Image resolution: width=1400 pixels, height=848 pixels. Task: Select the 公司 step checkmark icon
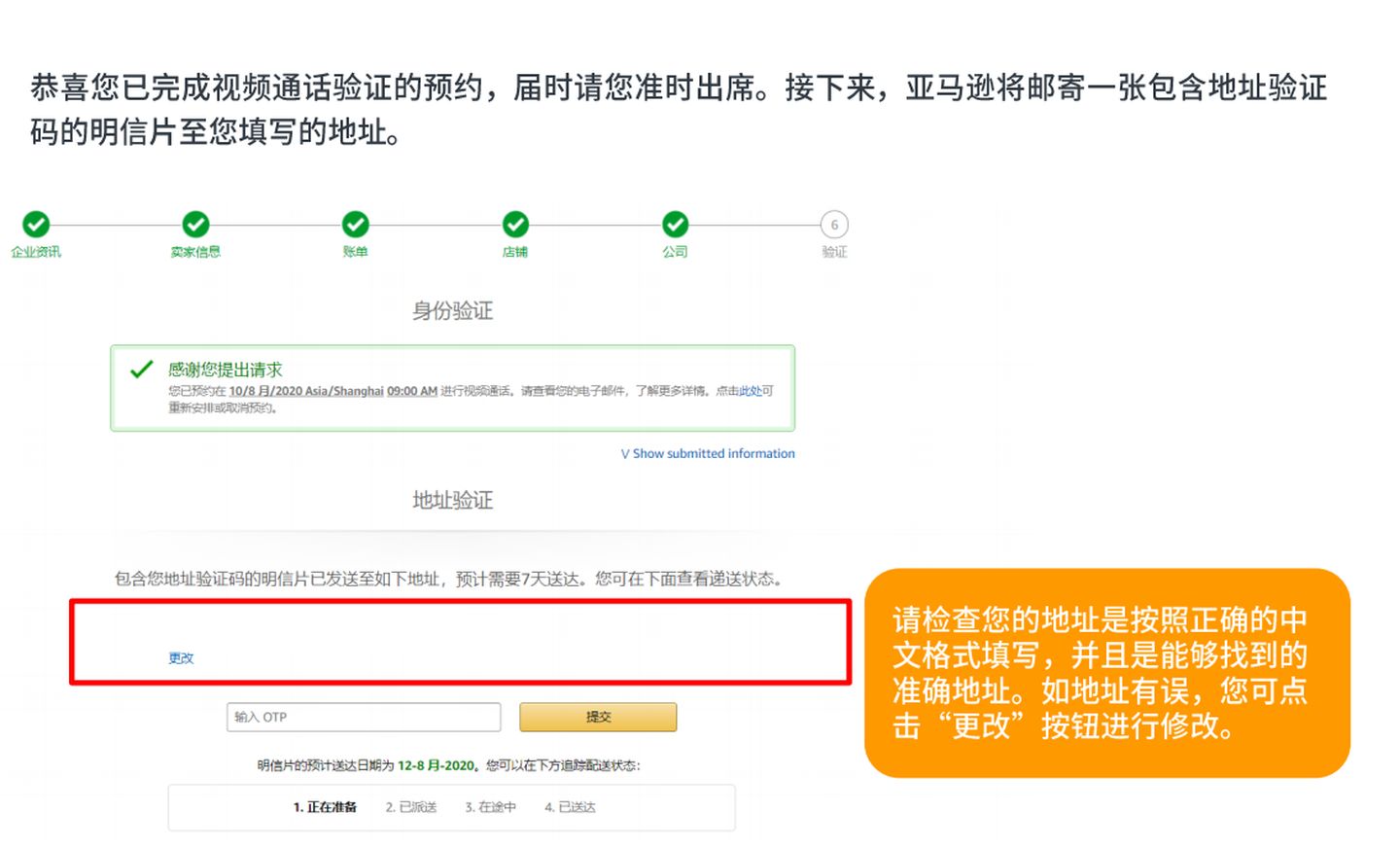click(675, 225)
